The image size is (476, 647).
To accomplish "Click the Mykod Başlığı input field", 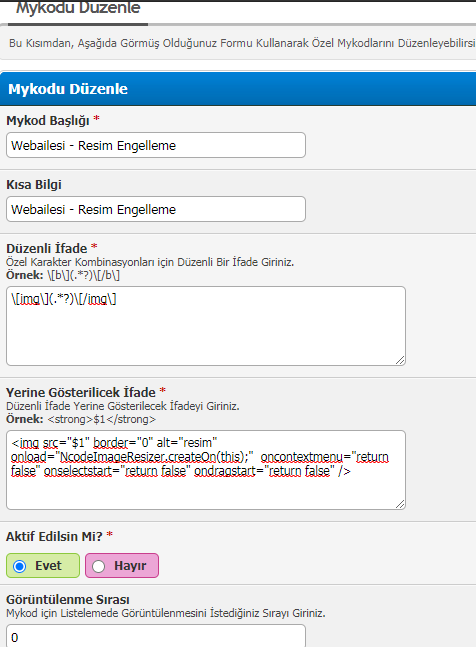I will point(156,145).
